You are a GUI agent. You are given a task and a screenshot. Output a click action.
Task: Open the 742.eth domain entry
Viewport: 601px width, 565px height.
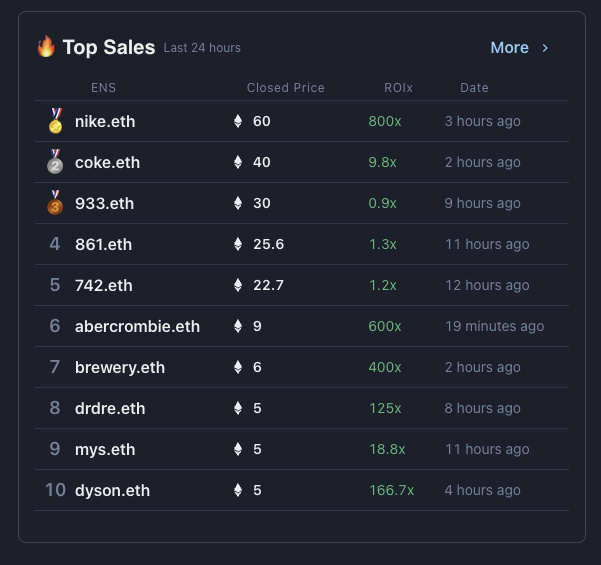tap(104, 286)
